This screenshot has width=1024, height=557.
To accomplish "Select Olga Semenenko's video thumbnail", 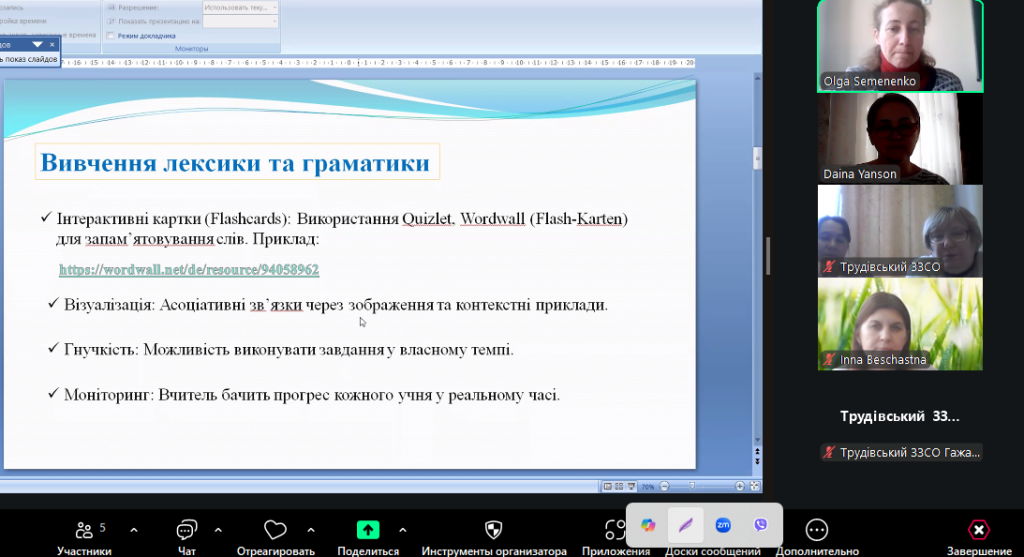I will (900, 46).
